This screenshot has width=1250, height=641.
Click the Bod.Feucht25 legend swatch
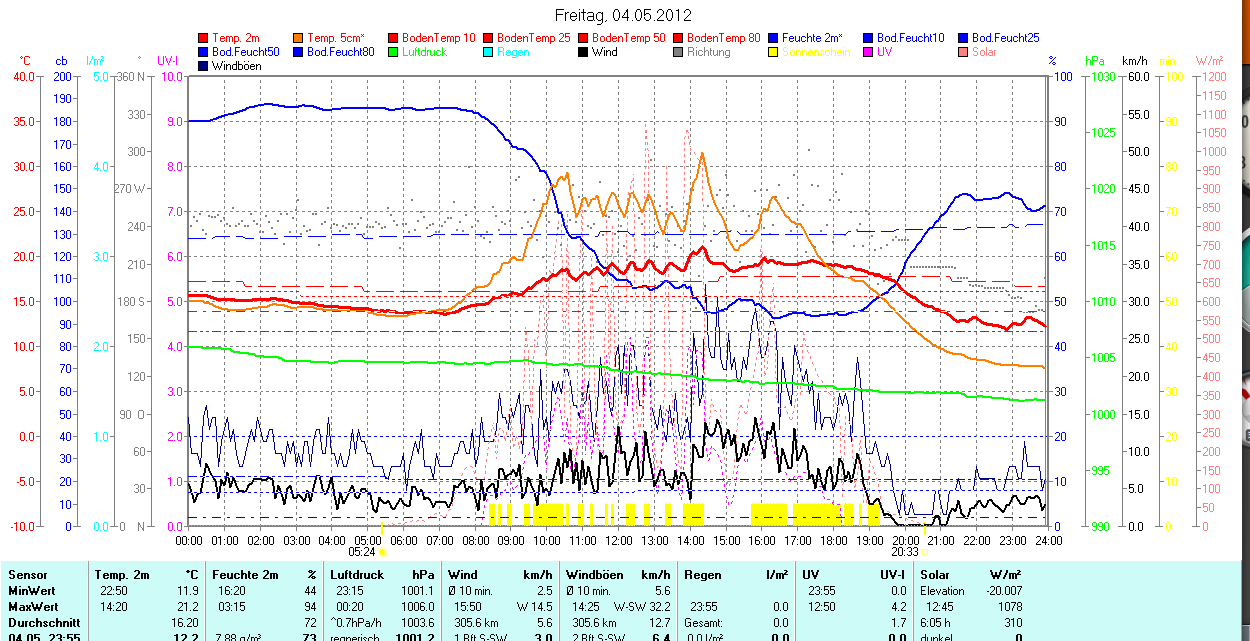pyautogui.click(x=963, y=38)
